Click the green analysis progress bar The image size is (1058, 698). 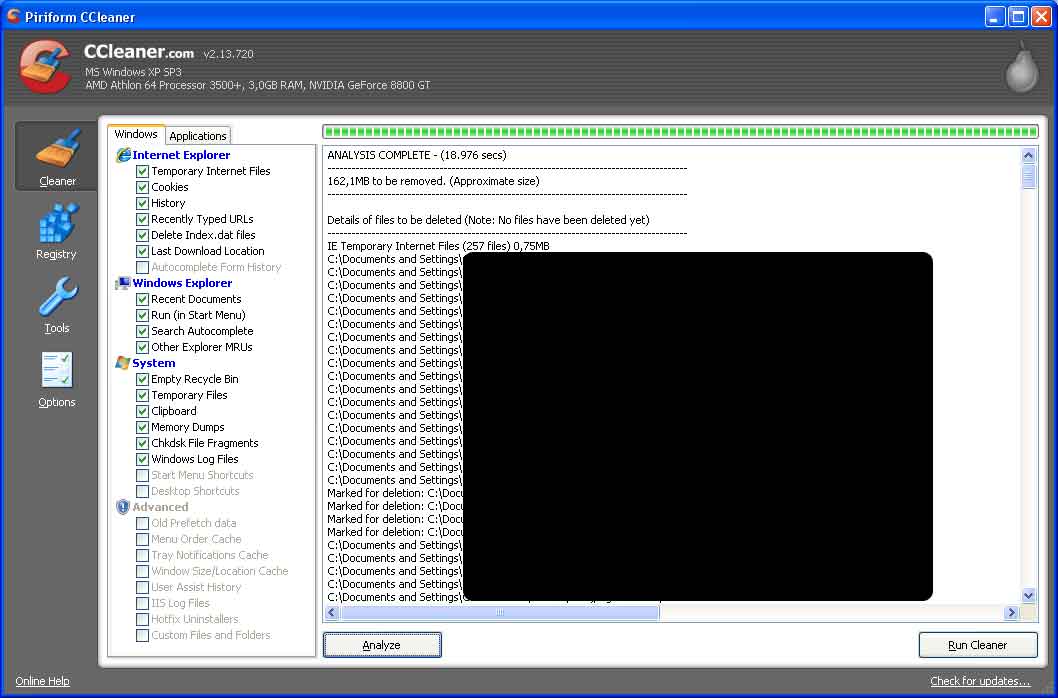point(679,132)
